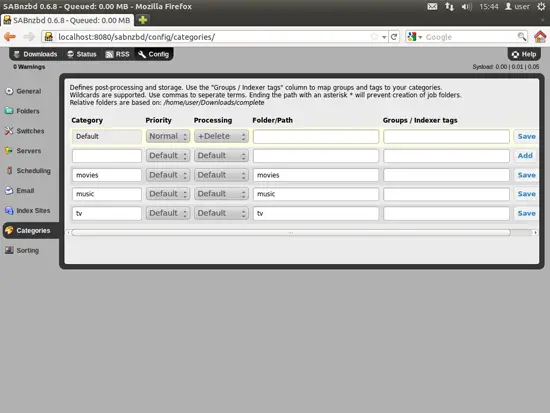
Task: Open Folders icon in sidebar
Action: coord(9,111)
